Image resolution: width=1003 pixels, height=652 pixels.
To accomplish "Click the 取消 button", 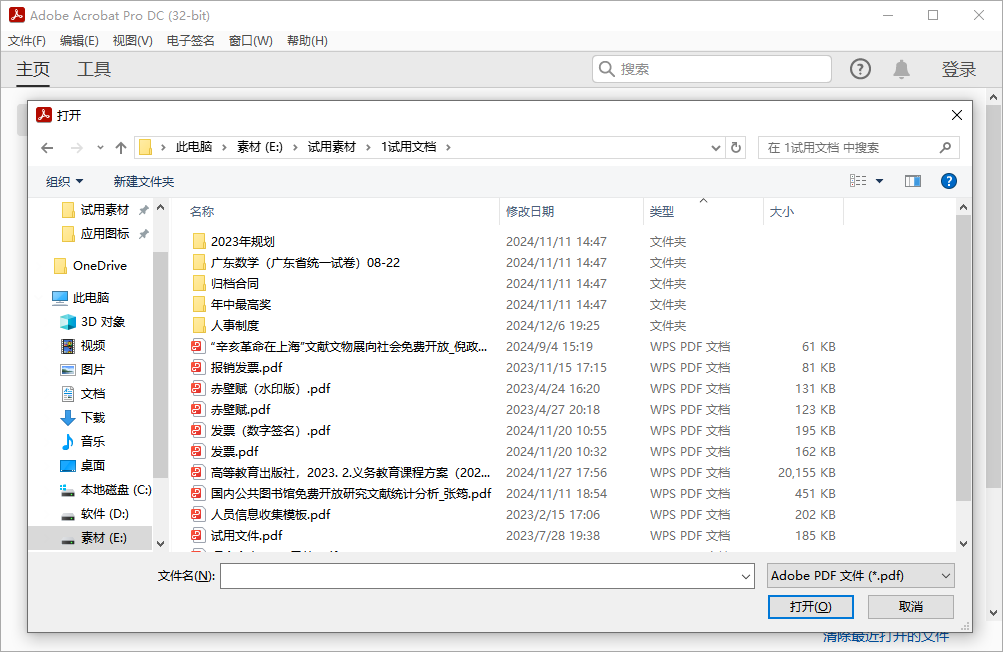I will (x=910, y=607).
